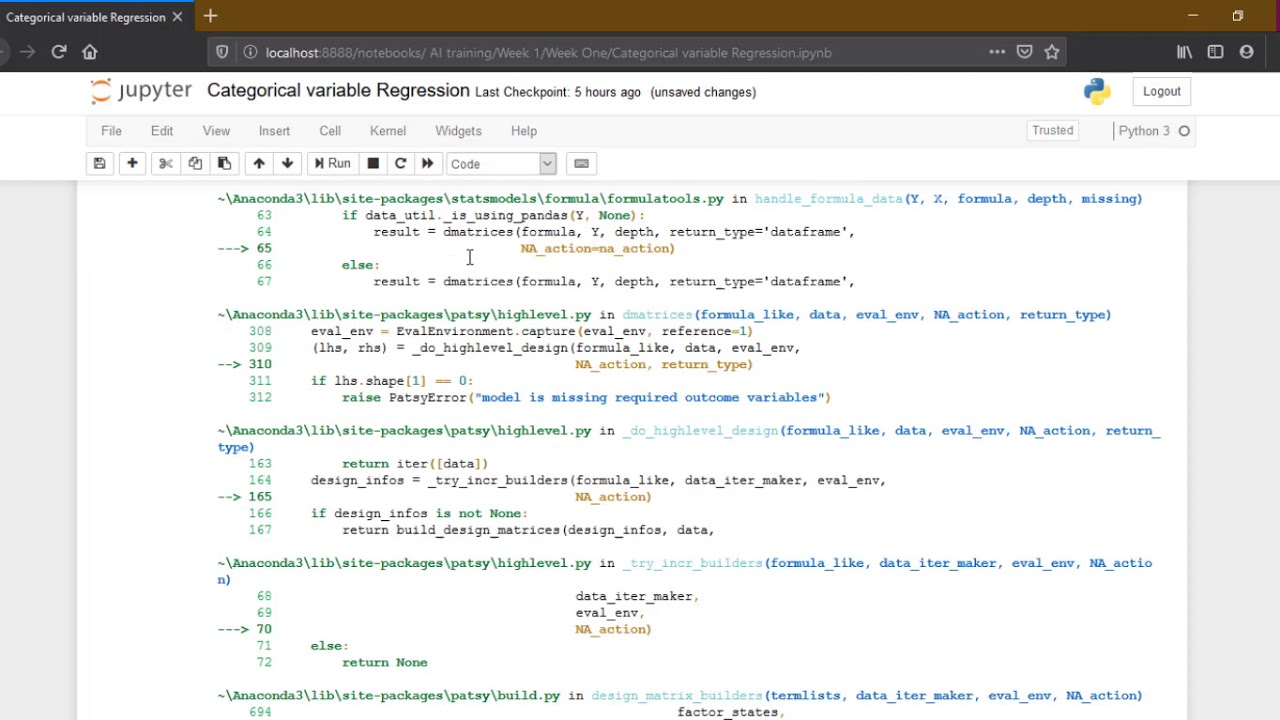Click traceback line number 310

point(260,364)
